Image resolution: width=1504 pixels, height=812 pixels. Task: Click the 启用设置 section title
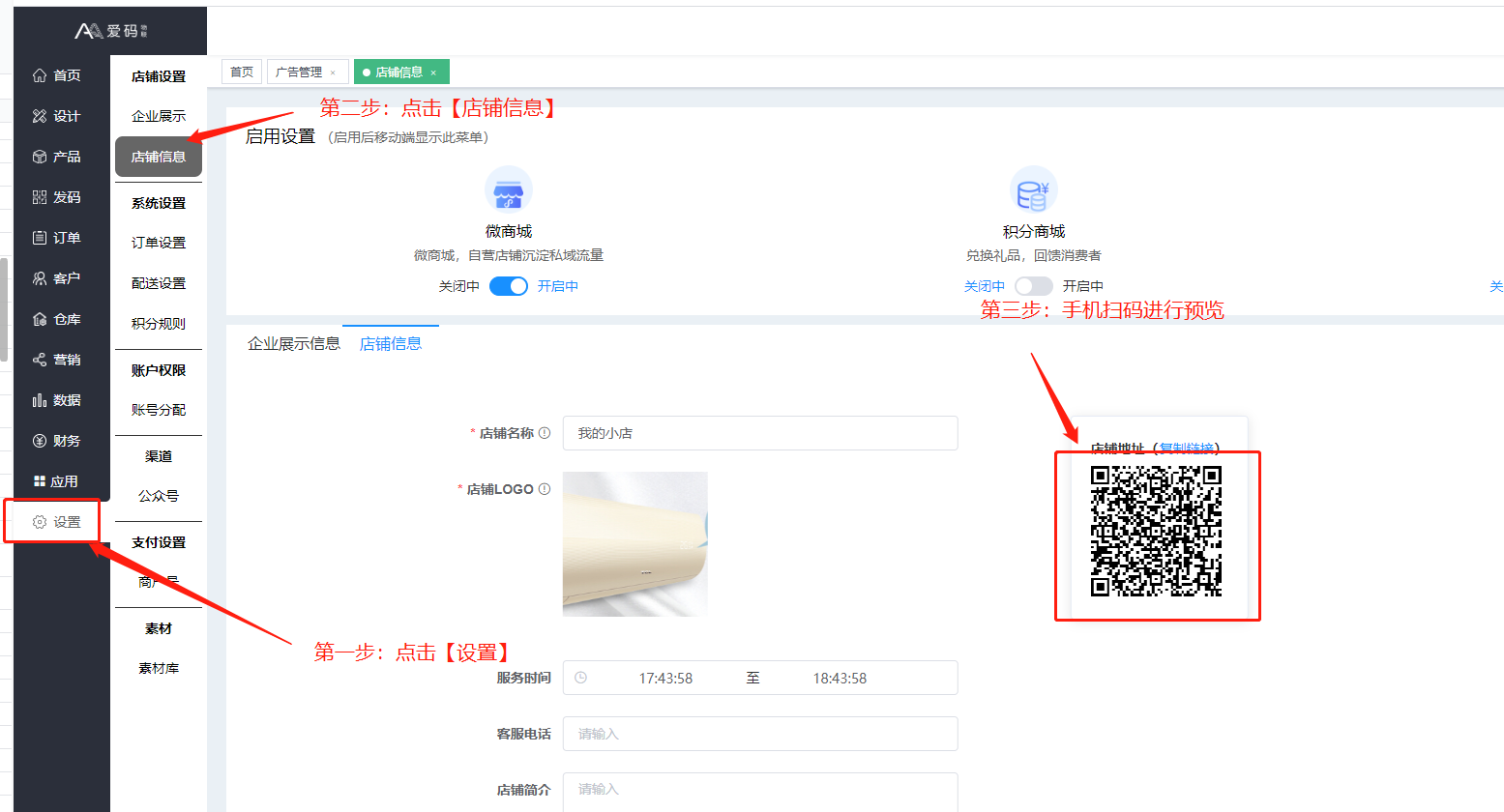[280, 136]
